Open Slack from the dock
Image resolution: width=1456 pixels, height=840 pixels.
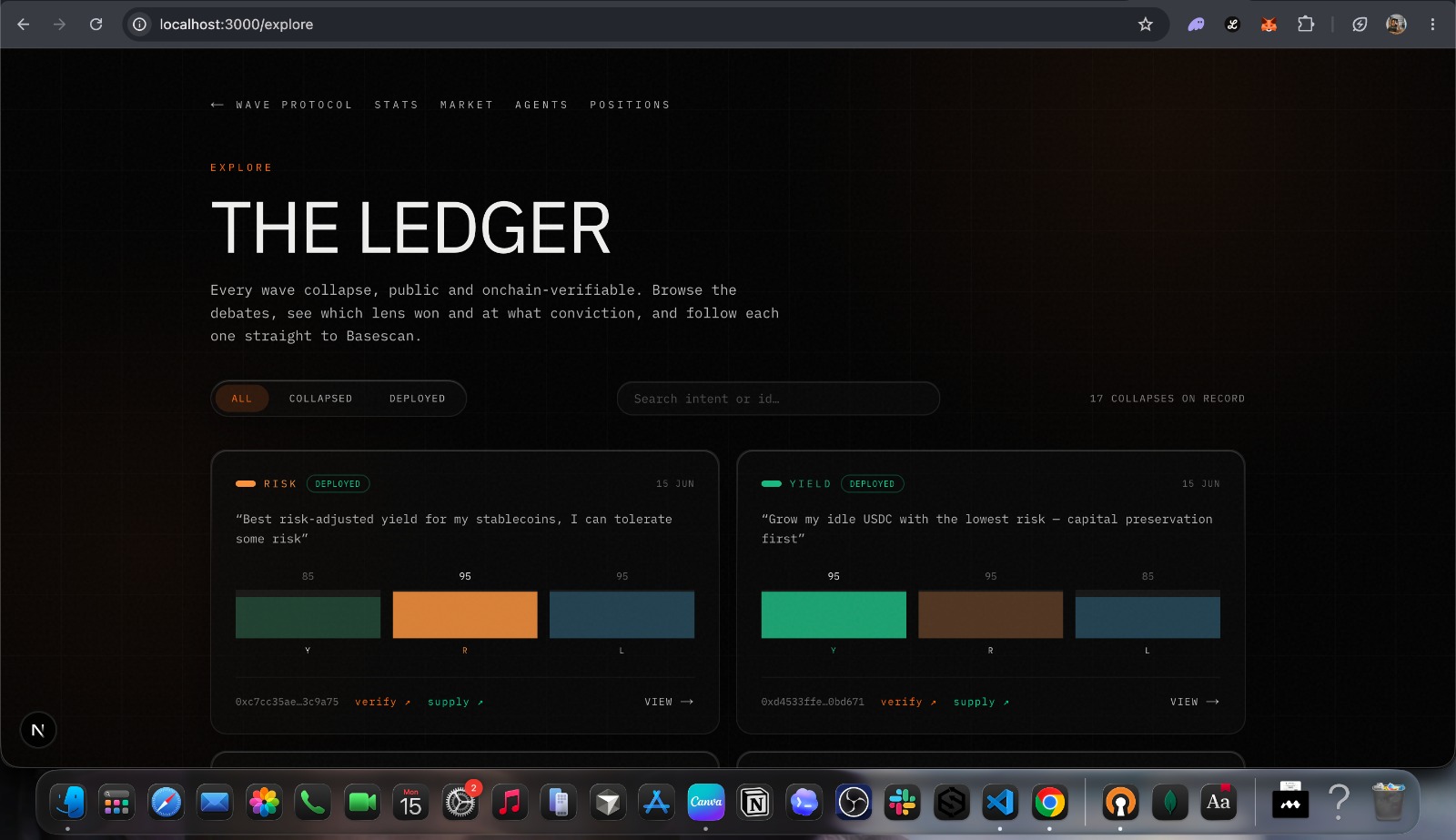903,803
